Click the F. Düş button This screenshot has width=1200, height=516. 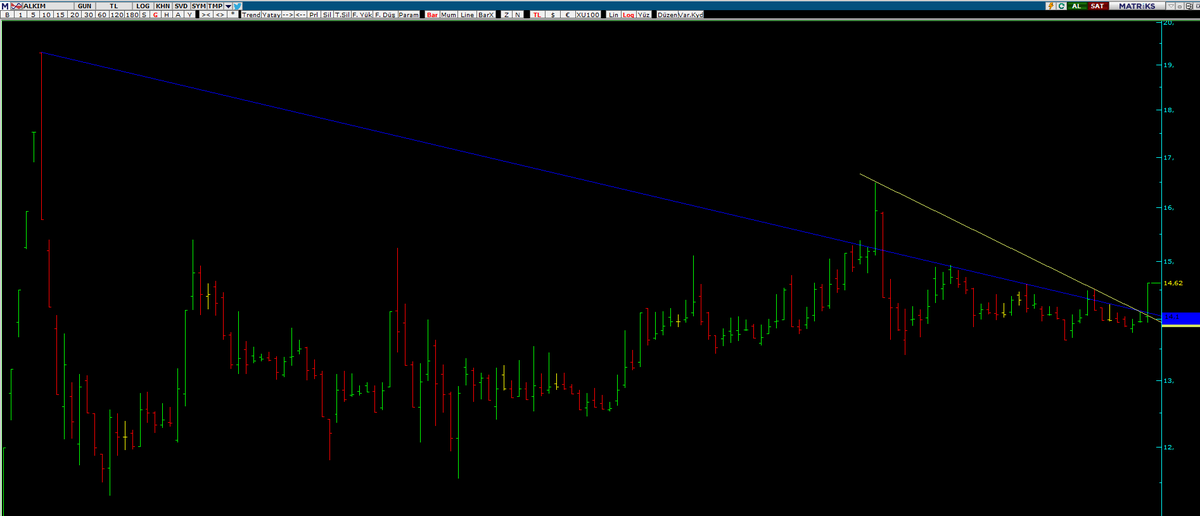point(385,15)
